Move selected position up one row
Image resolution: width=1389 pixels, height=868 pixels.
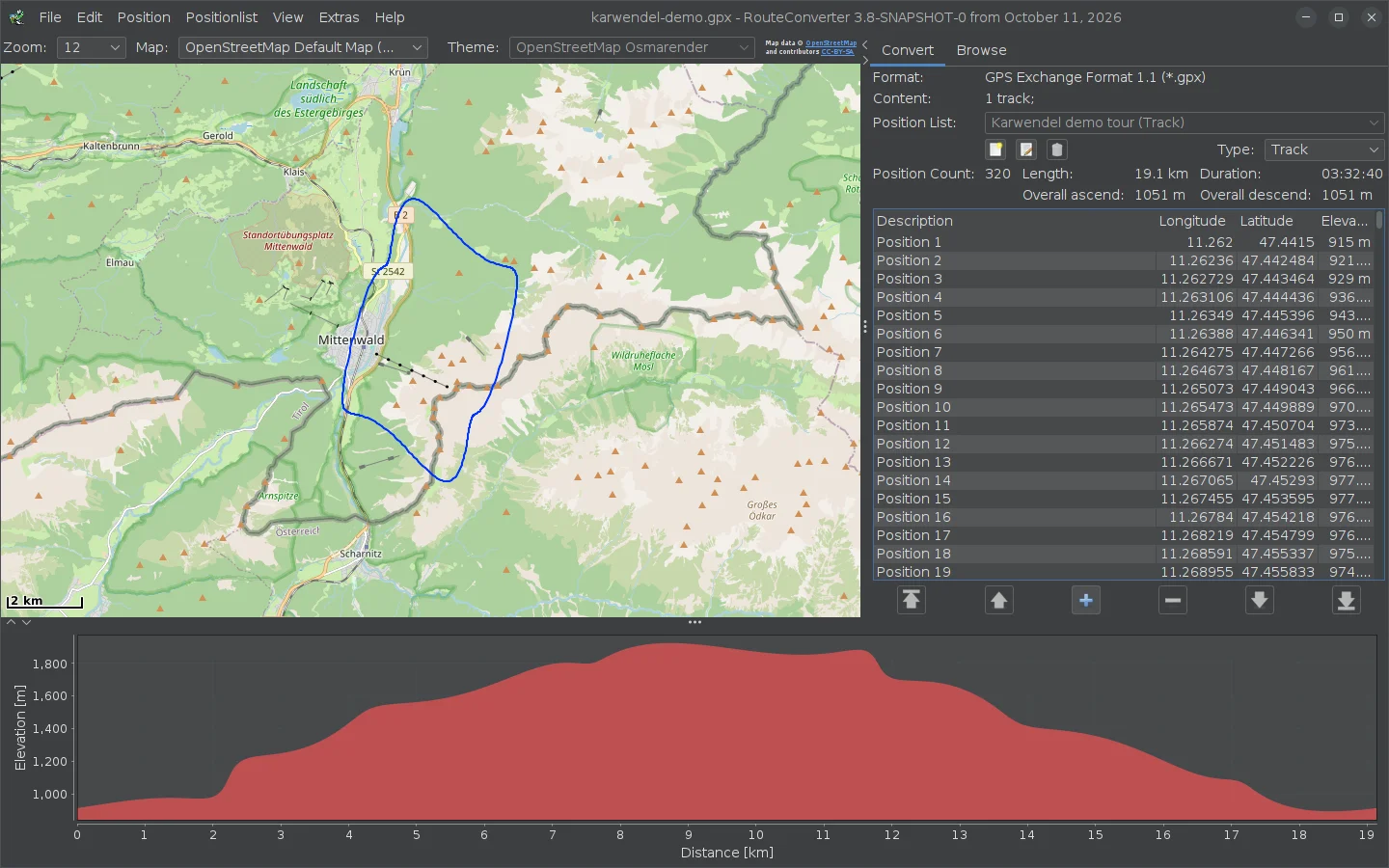998,600
